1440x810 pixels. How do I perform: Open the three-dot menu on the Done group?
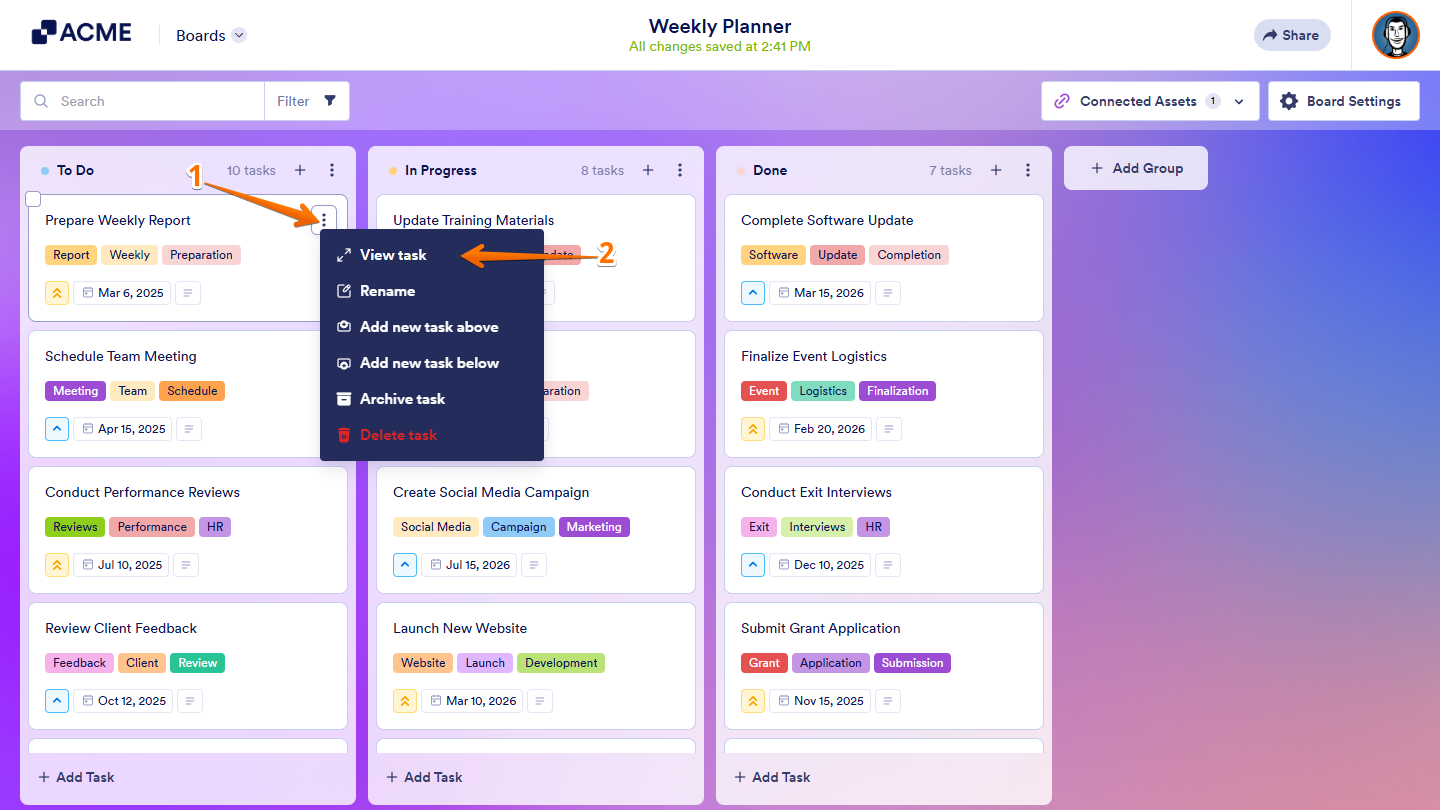click(1028, 170)
